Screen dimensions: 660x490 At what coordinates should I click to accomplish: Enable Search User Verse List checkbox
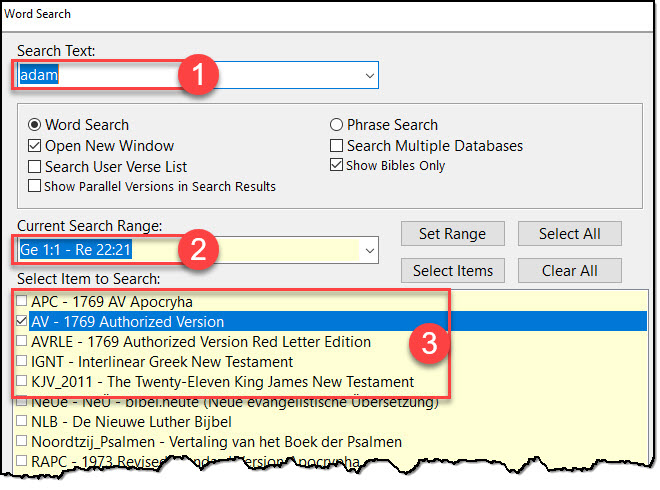click(x=35, y=166)
